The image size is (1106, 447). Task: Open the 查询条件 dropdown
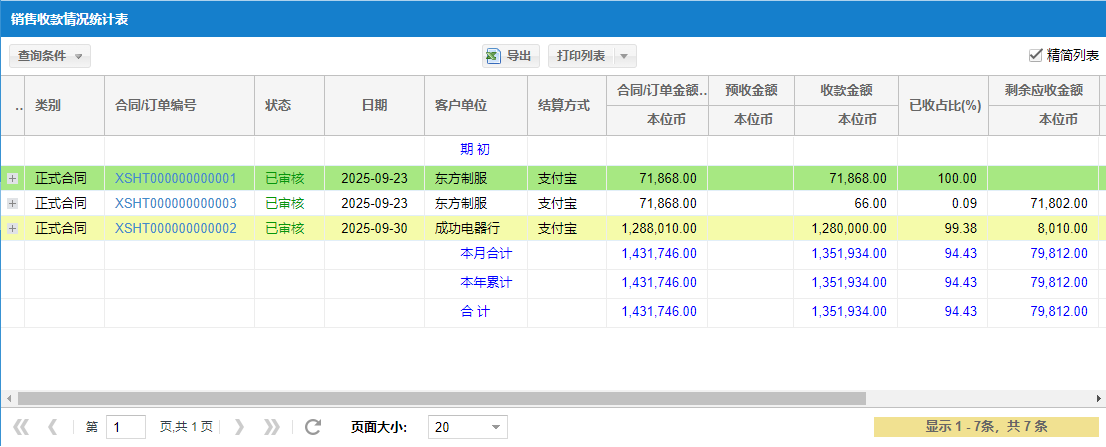click(50, 56)
